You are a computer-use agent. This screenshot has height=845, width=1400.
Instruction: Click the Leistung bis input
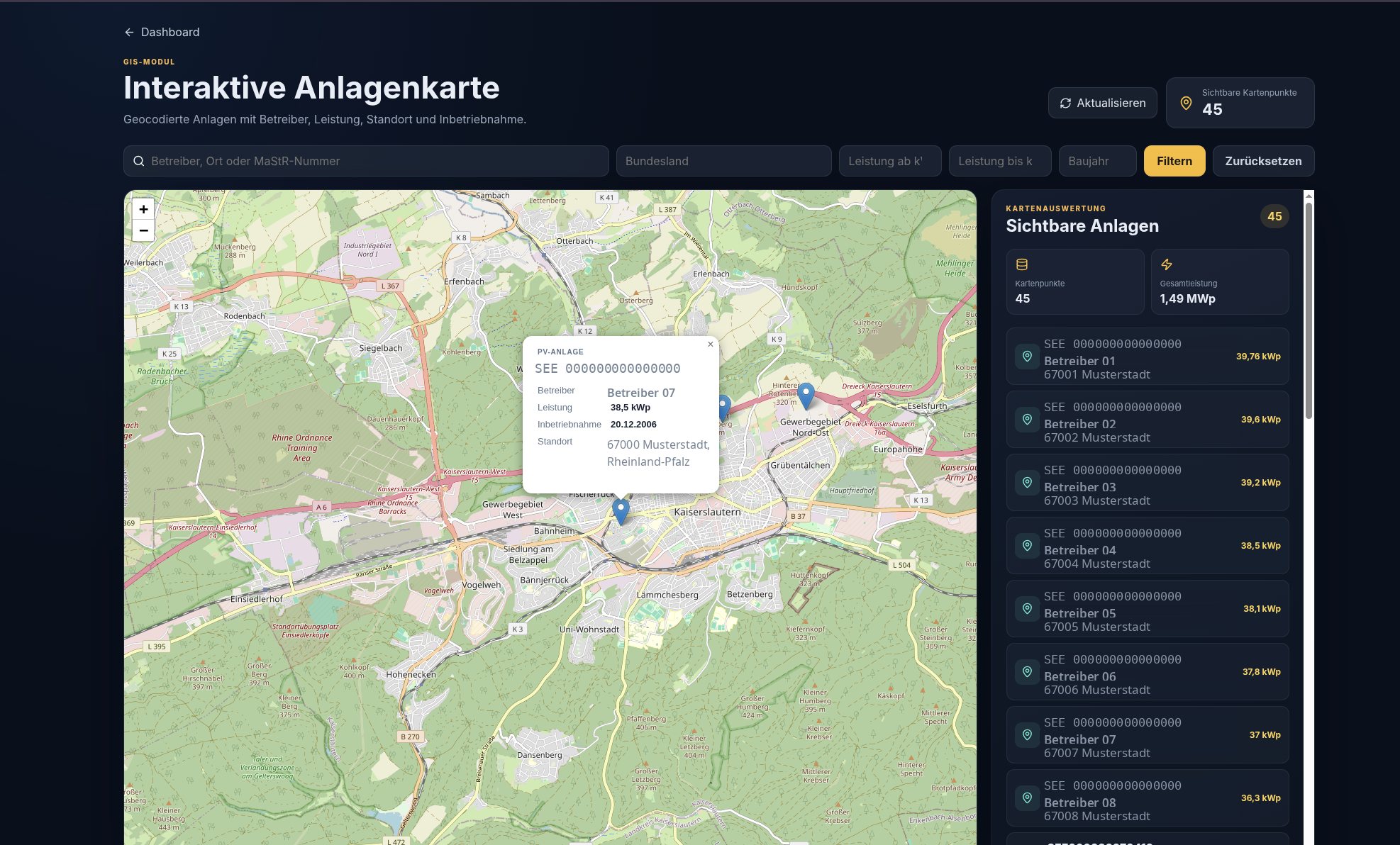pyautogui.click(x=1000, y=161)
